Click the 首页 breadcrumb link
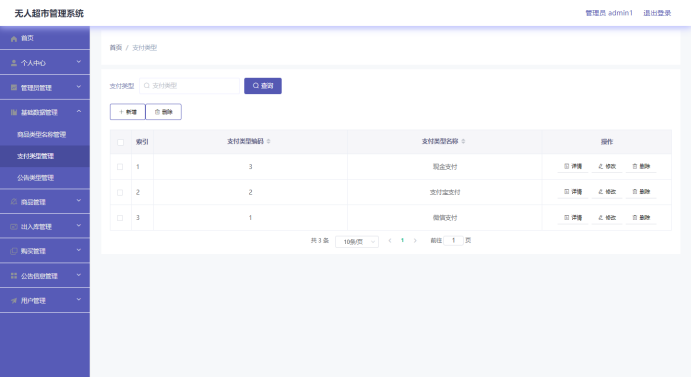Screen dimensions: 692x377 [x=116, y=48]
